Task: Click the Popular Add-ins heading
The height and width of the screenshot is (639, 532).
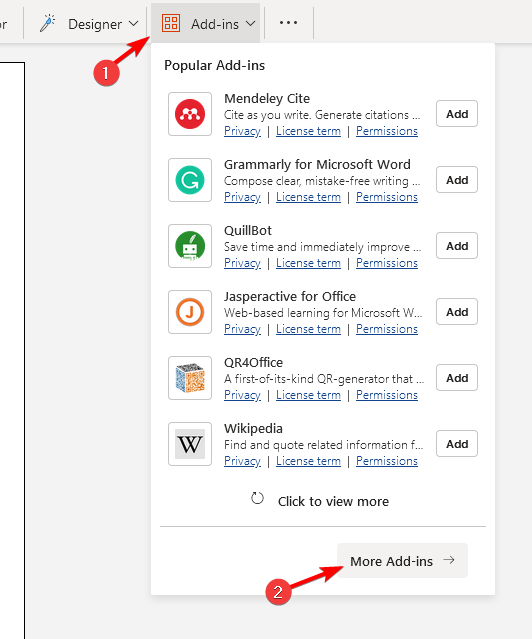Action: click(214, 66)
